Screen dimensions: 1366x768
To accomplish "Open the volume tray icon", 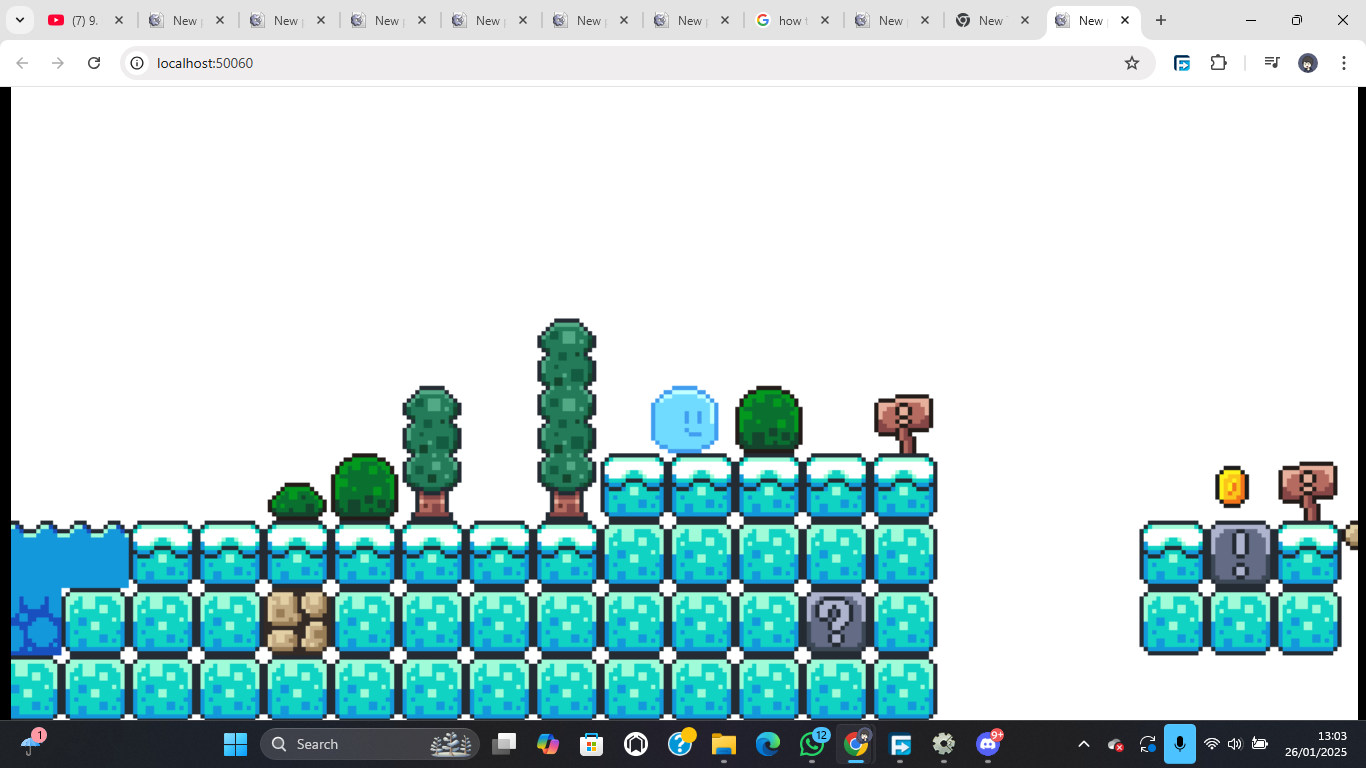I will pyautogui.click(x=1235, y=744).
